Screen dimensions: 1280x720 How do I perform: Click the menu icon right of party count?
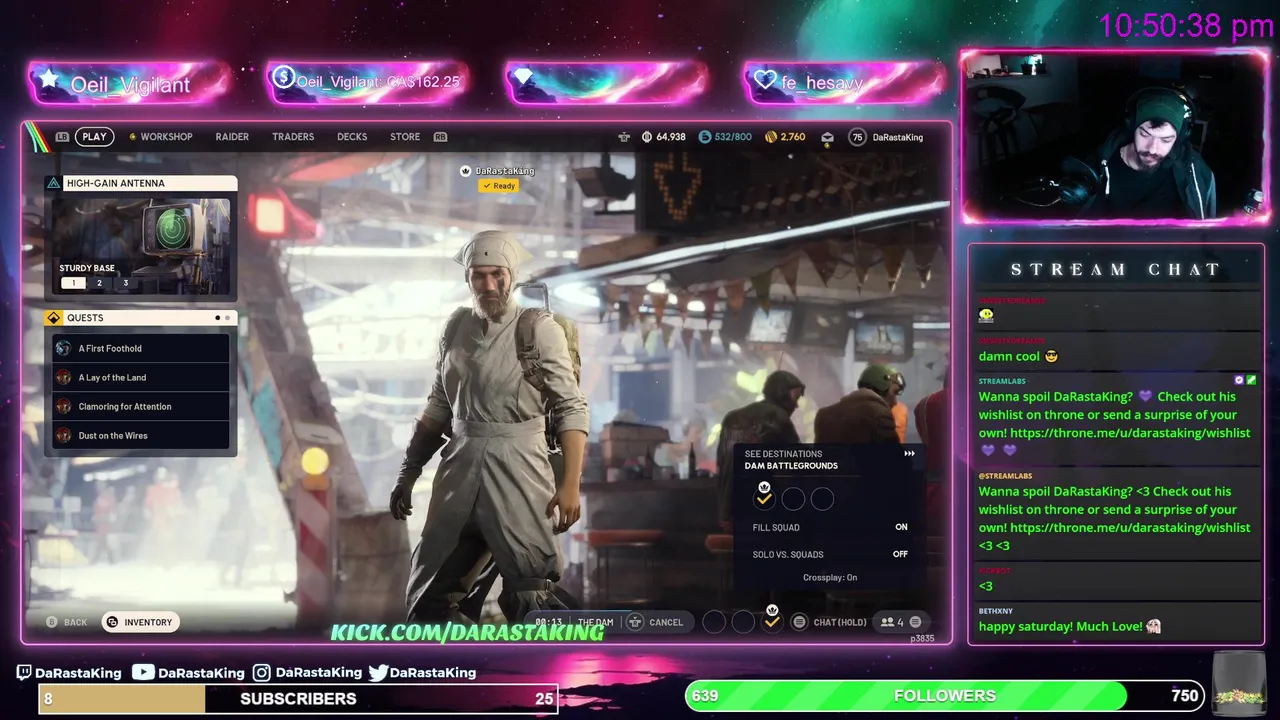coord(915,622)
